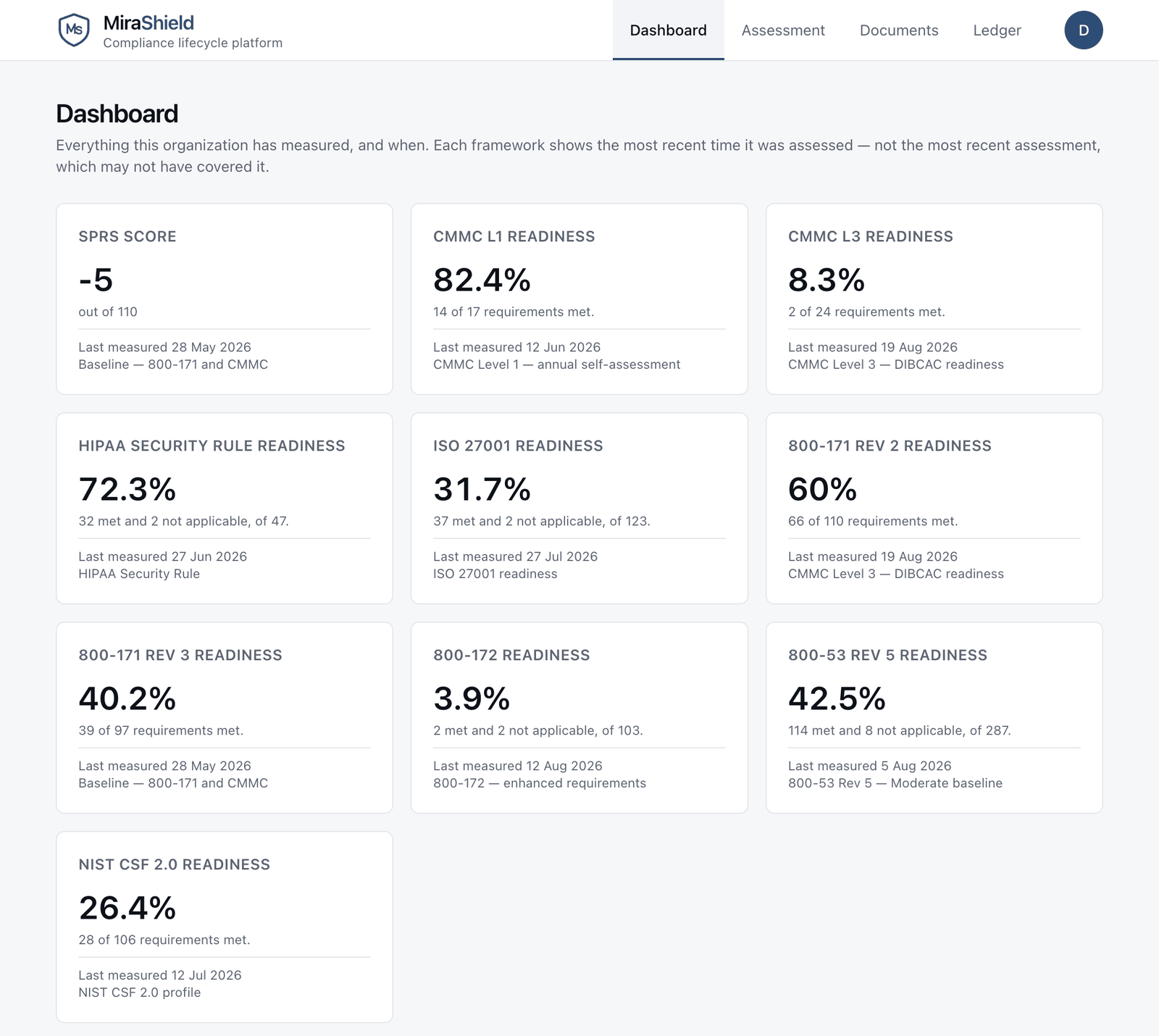Switch to the Dashboard tab
1159x1036 pixels.
669,30
